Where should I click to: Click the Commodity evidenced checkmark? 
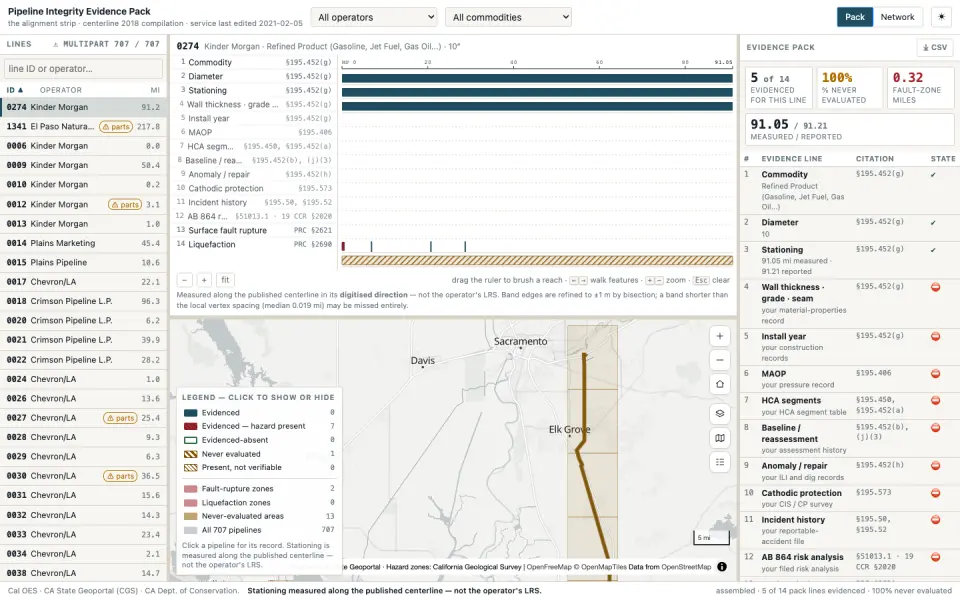(933, 175)
